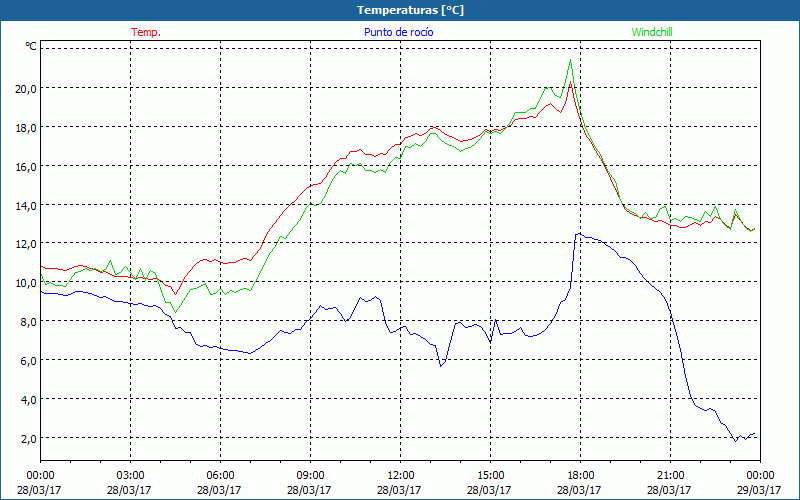
Task: Select the blue 'Punto de rocío' legend label
Action: (x=398, y=32)
